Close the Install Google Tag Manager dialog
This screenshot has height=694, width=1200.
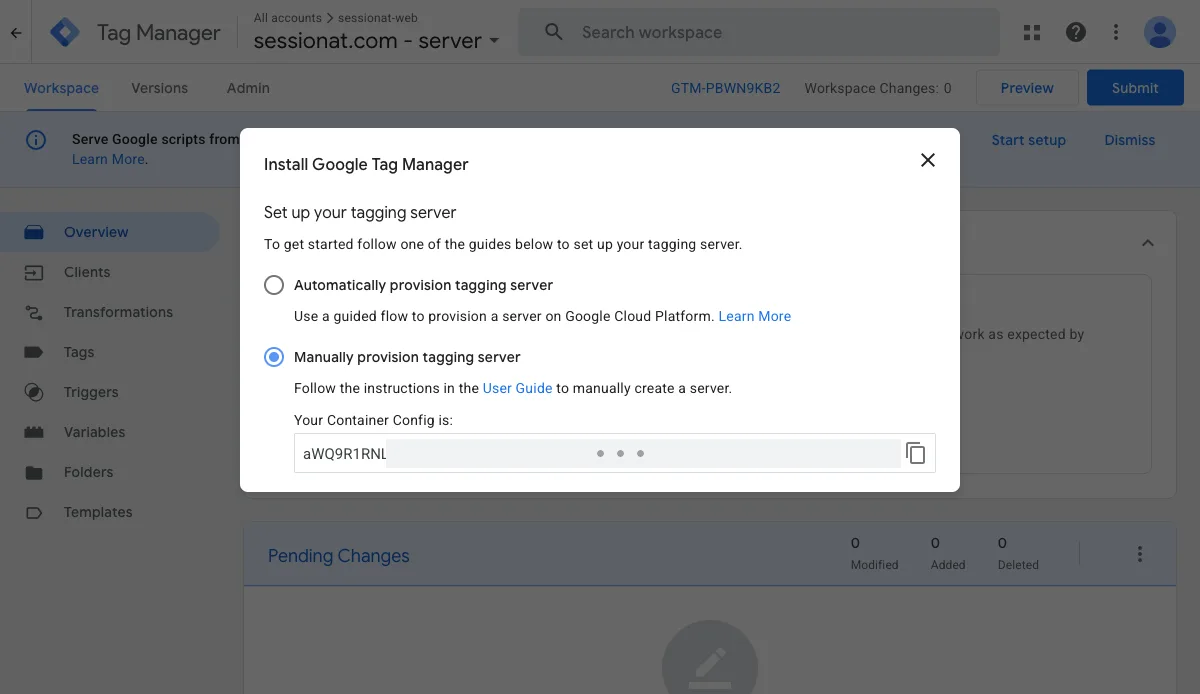[x=928, y=160]
